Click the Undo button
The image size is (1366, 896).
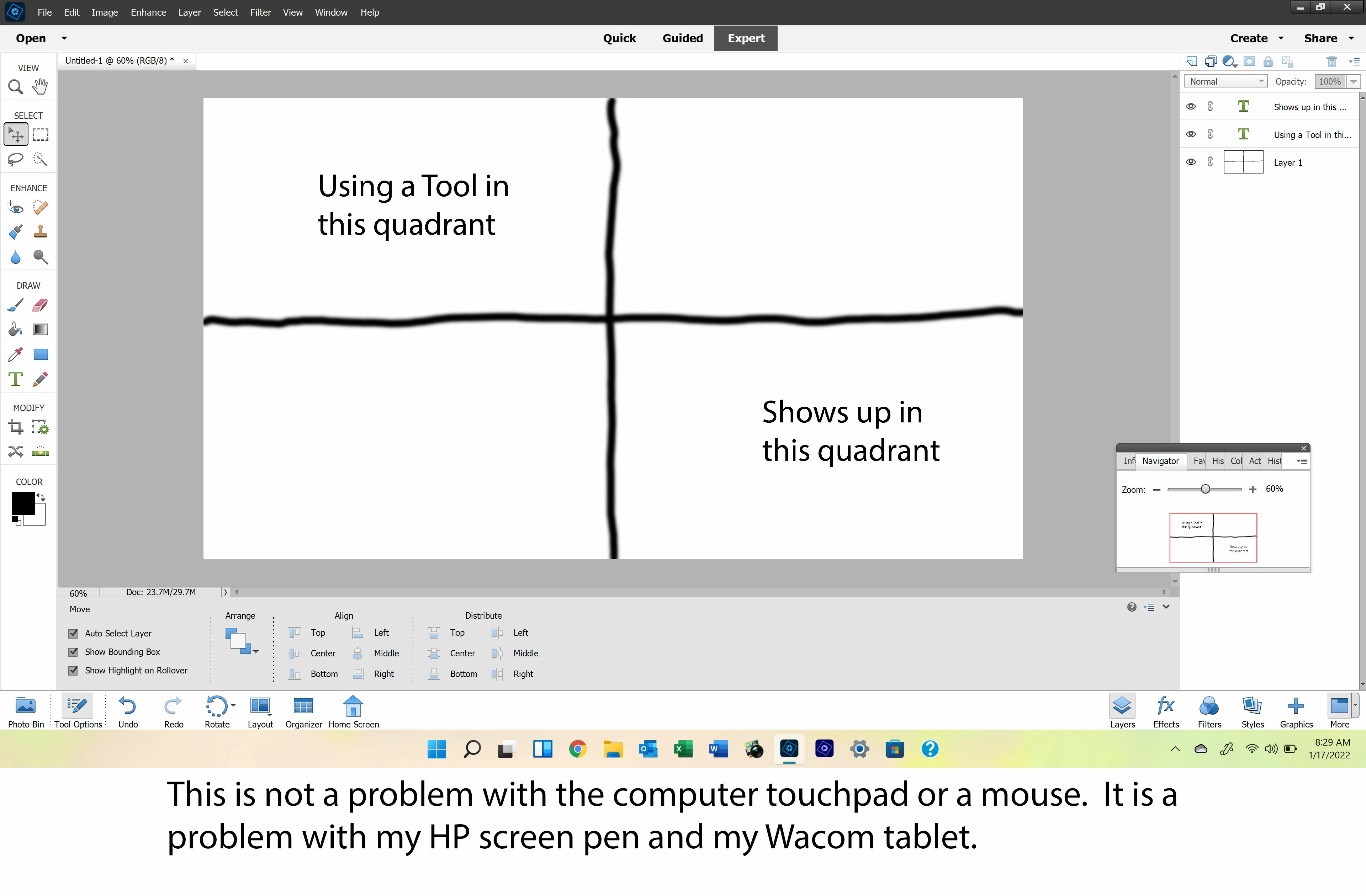[x=127, y=711]
